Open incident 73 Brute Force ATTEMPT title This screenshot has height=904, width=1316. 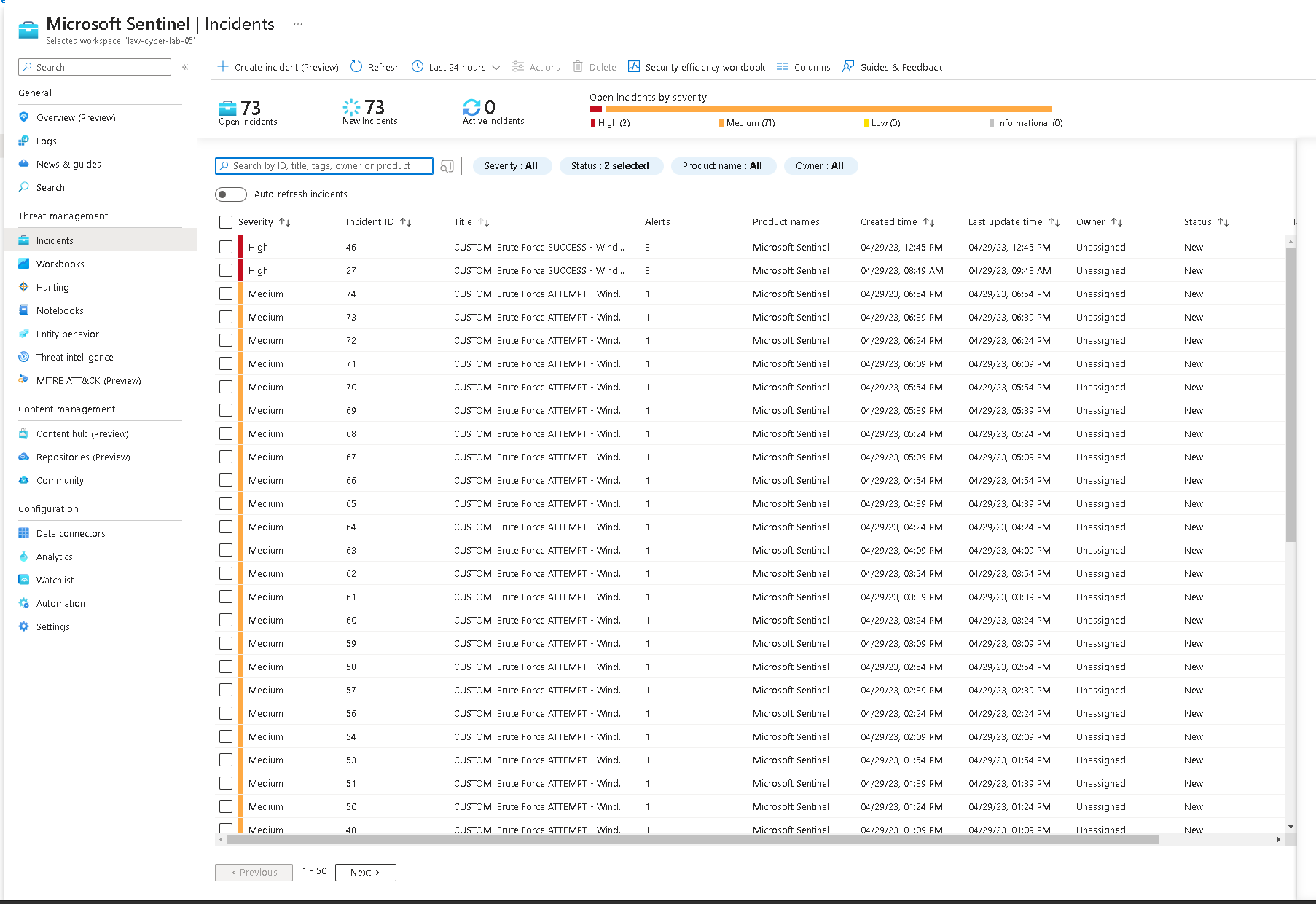[x=539, y=317]
